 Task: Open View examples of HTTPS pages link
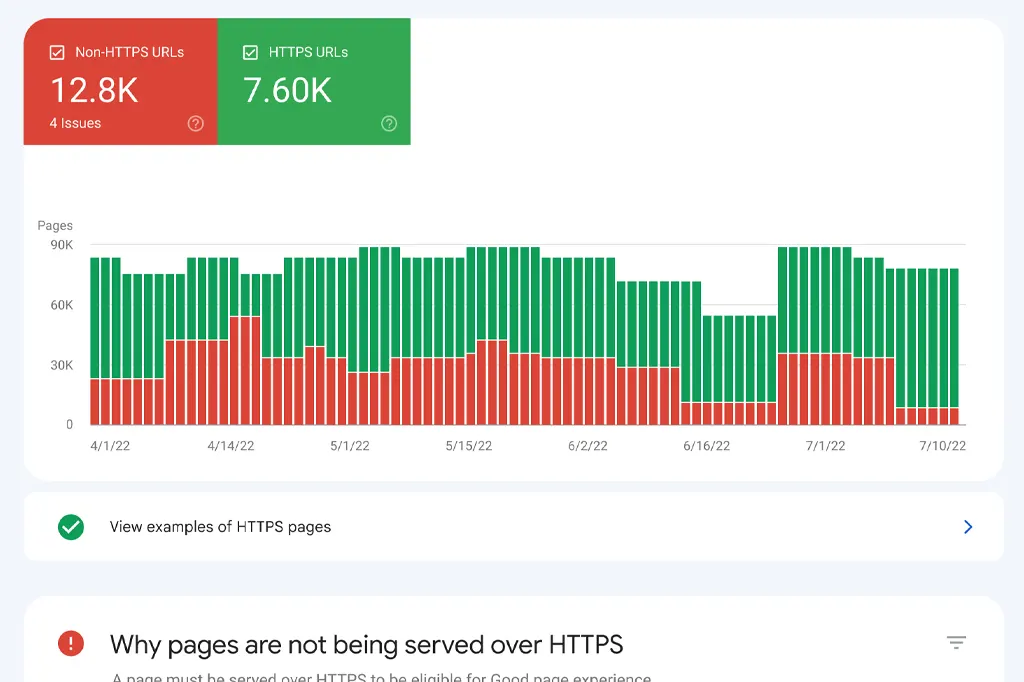(x=220, y=527)
